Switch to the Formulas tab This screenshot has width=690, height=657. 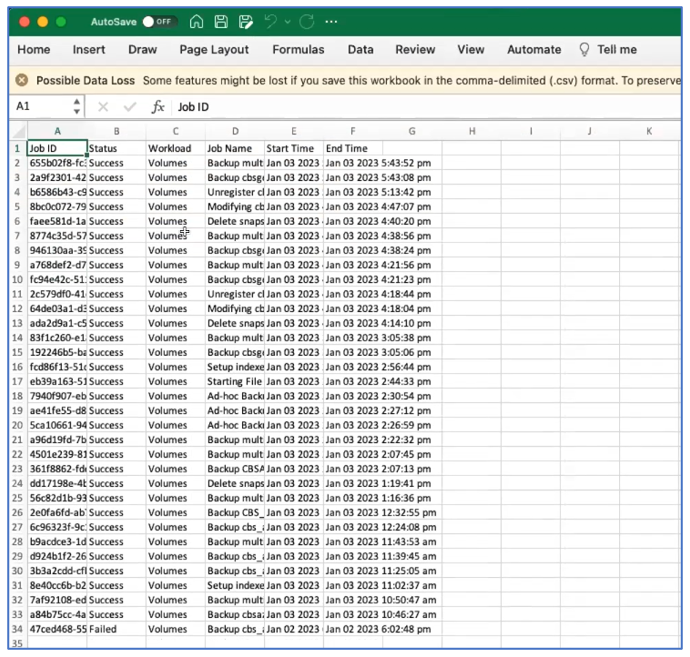click(x=298, y=49)
